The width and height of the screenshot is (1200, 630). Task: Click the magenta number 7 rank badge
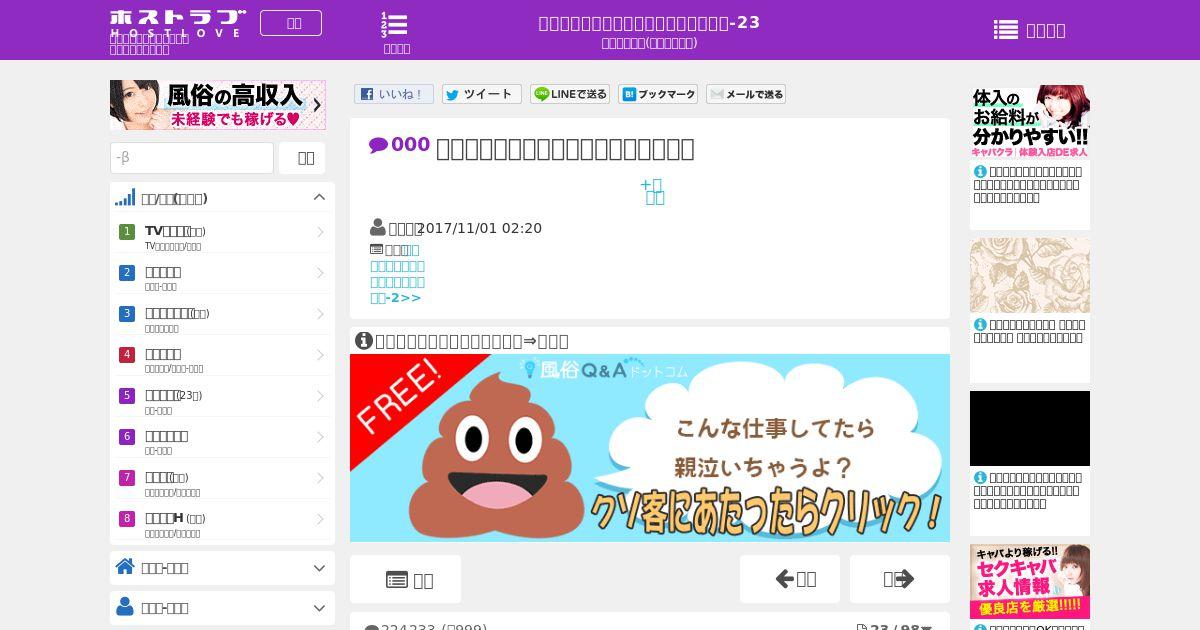(127, 478)
